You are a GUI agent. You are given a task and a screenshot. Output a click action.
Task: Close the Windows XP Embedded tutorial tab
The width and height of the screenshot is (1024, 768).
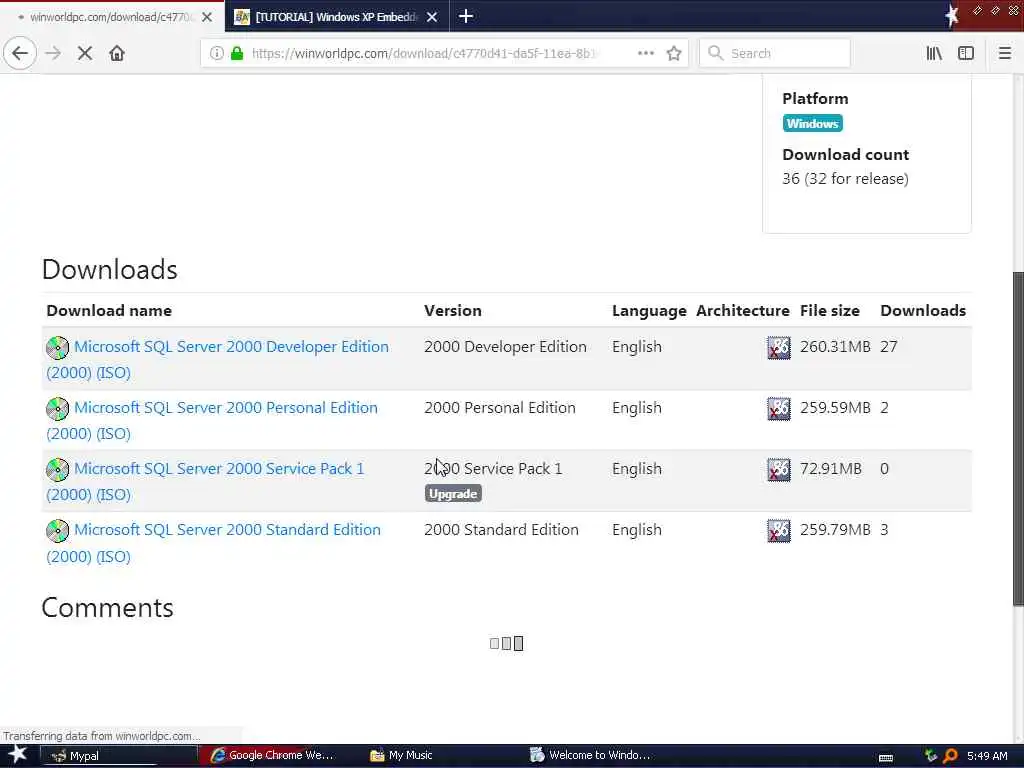tap(432, 17)
